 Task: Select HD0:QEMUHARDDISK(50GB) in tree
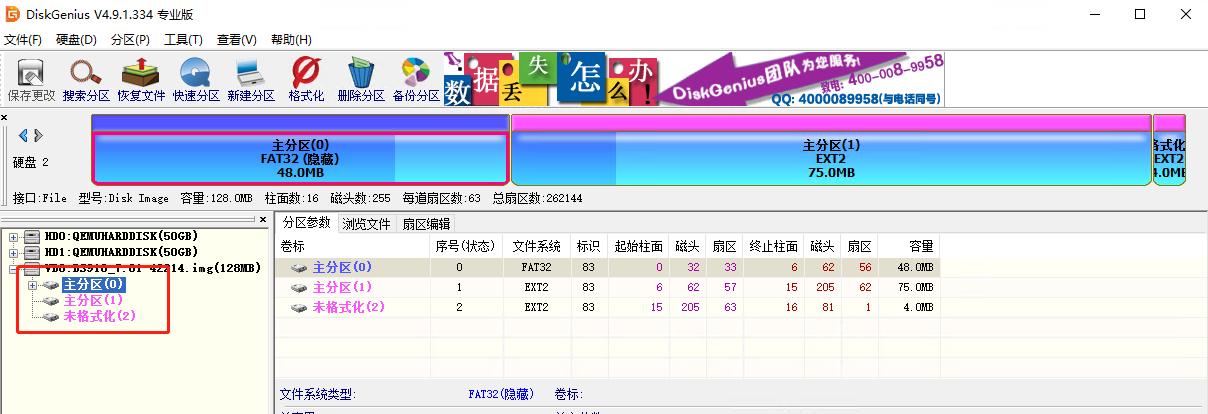coord(121,237)
